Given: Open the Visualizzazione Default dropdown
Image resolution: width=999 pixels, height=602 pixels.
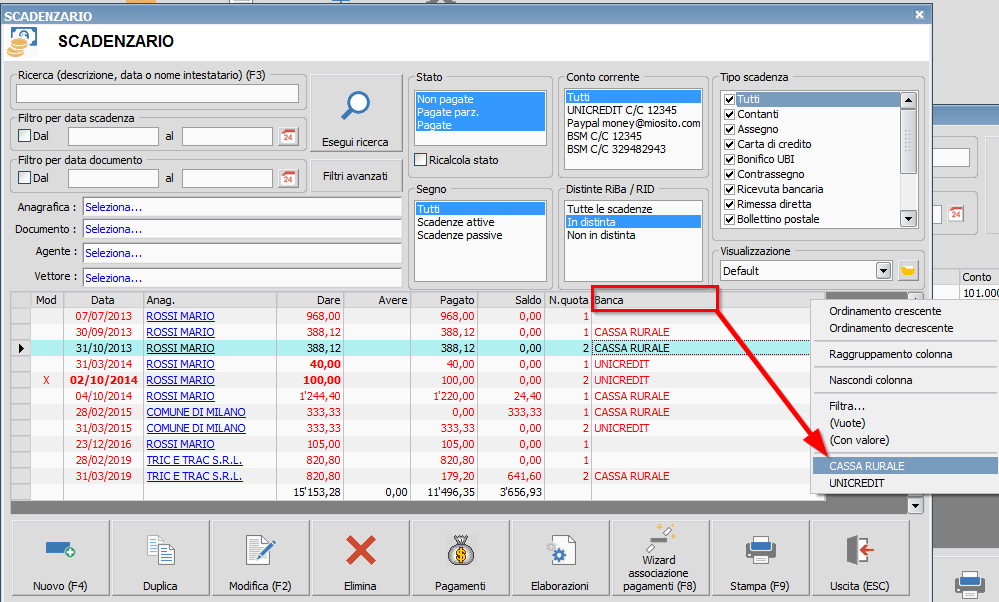Looking at the screenshot, I should [x=883, y=271].
